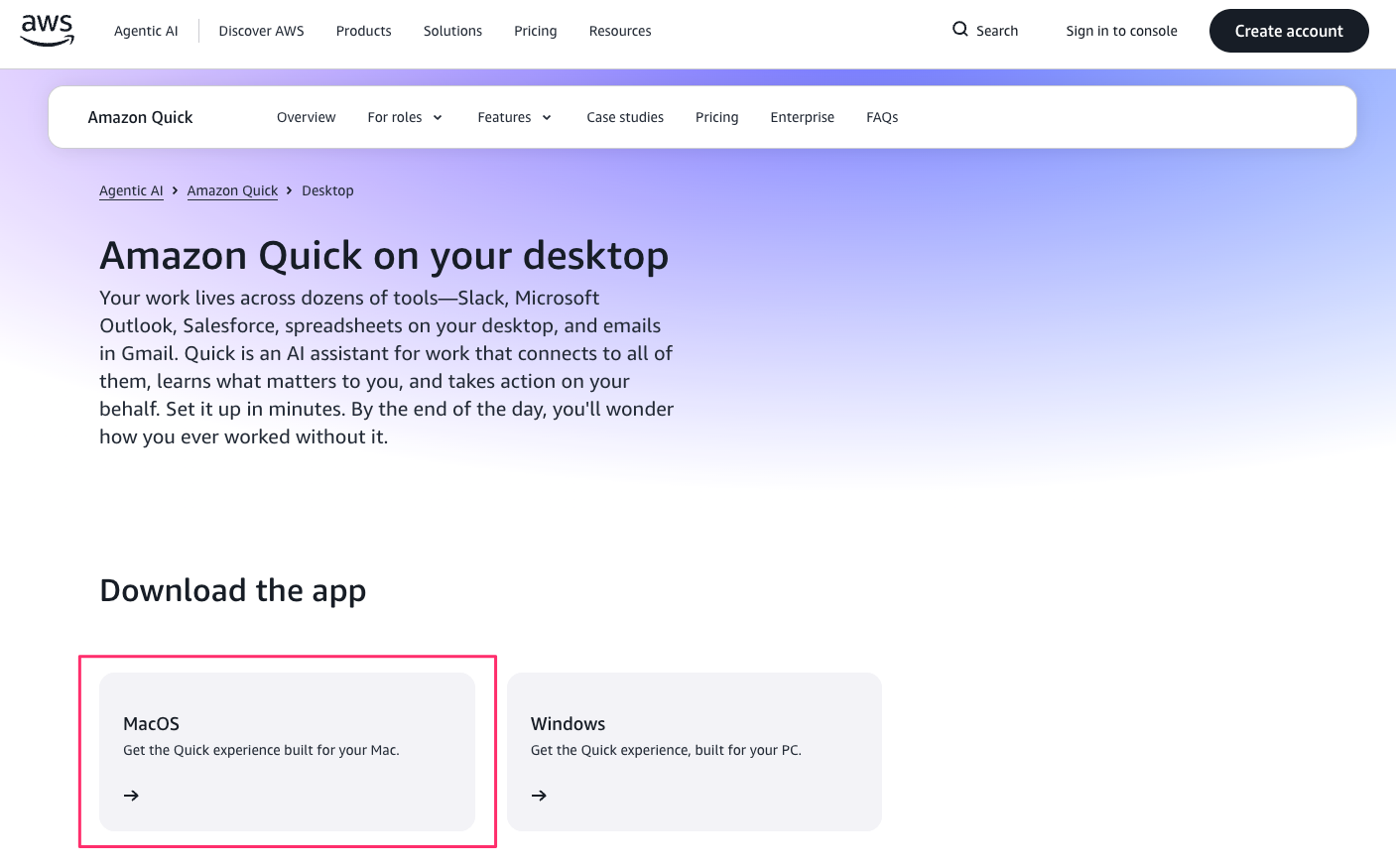
Task: Open the MacOS download card
Action: pyautogui.click(x=288, y=752)
